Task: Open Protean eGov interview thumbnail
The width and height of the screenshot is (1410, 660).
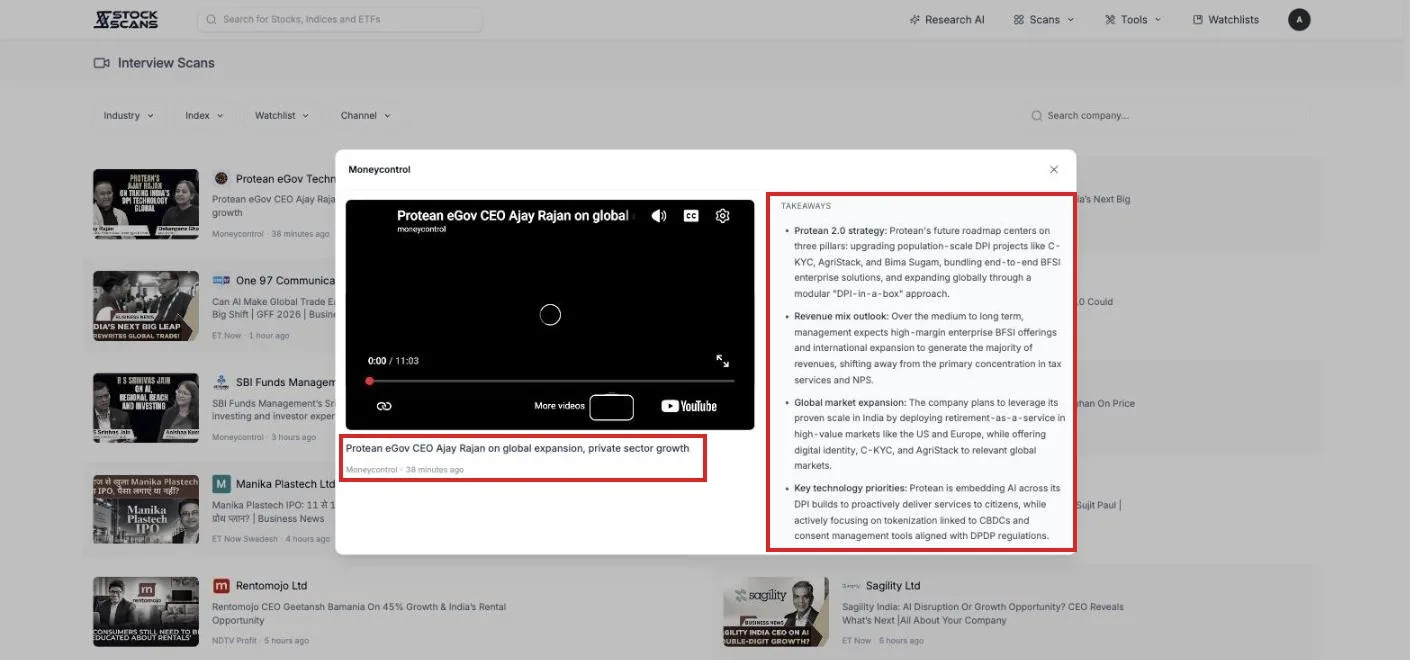Action: point(146,204)
